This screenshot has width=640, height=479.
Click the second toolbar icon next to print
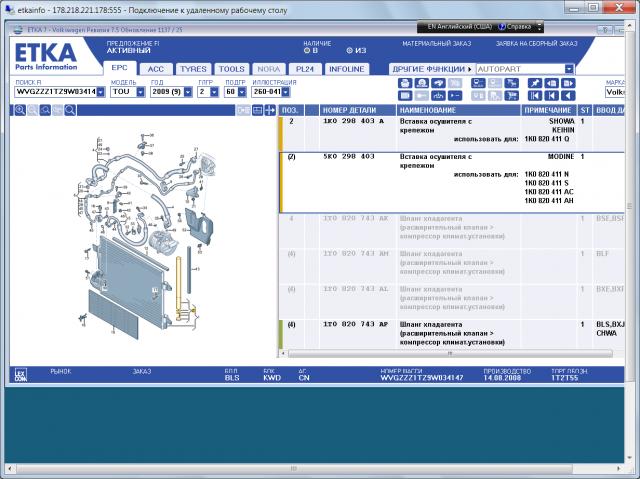click(x=421, y=83)
